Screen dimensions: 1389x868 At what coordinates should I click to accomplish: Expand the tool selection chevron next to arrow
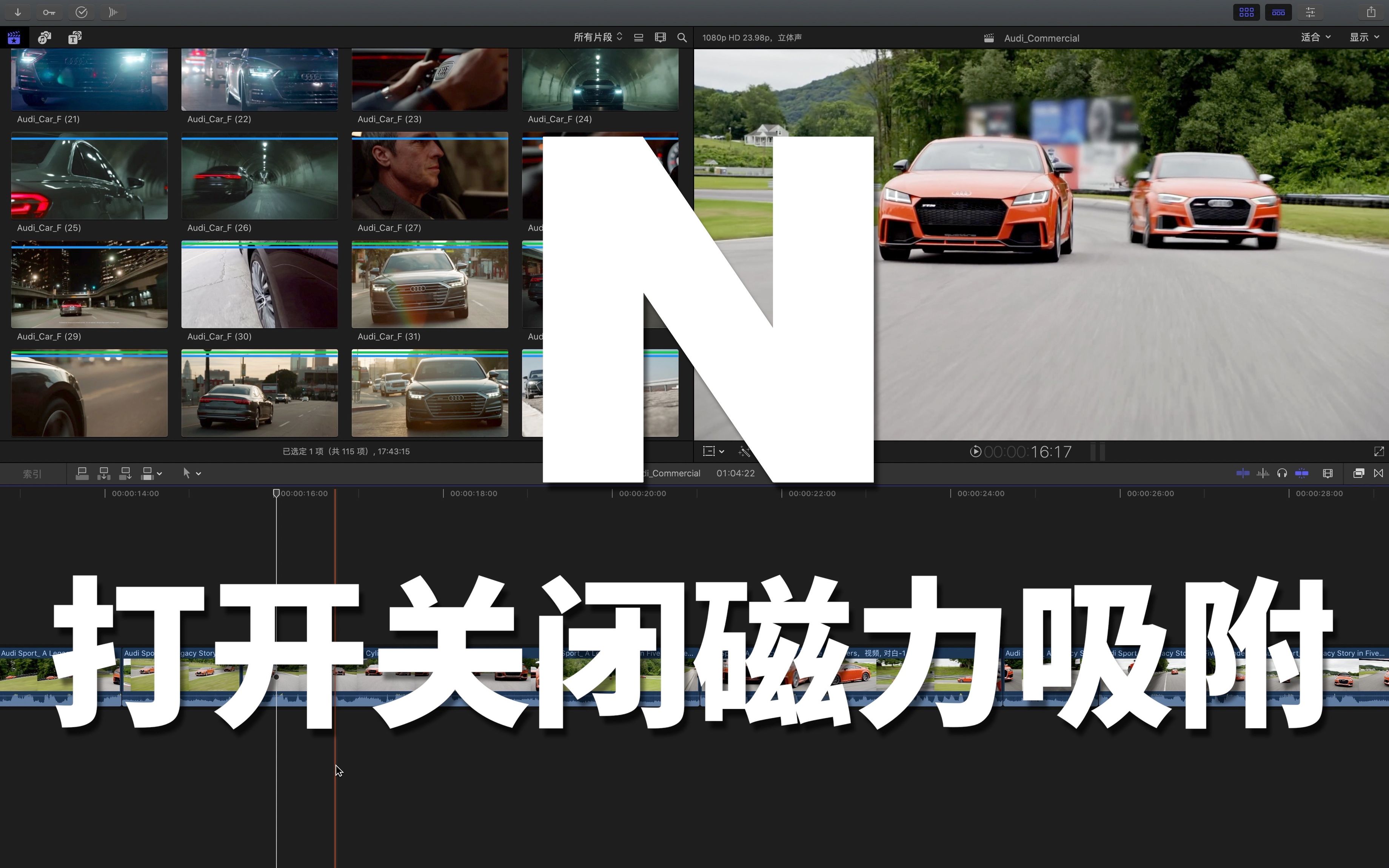click(x=199, y=474)
